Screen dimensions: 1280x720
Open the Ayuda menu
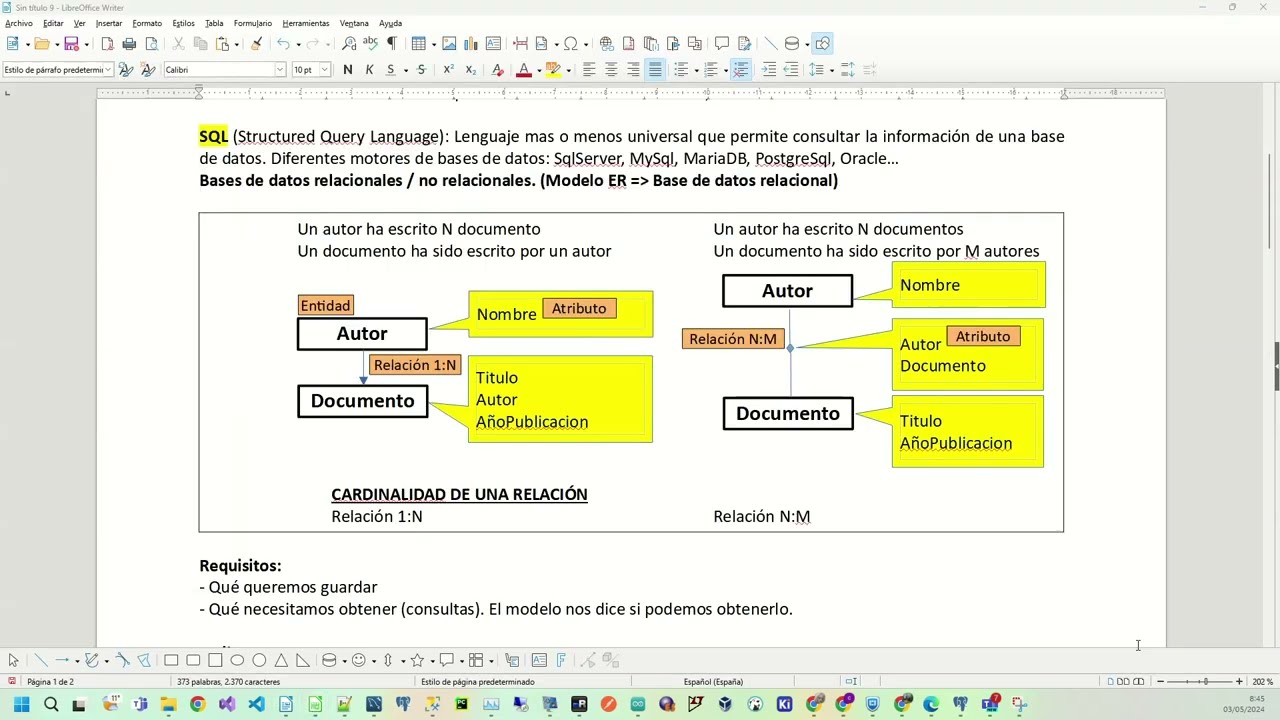pos(390,23)
